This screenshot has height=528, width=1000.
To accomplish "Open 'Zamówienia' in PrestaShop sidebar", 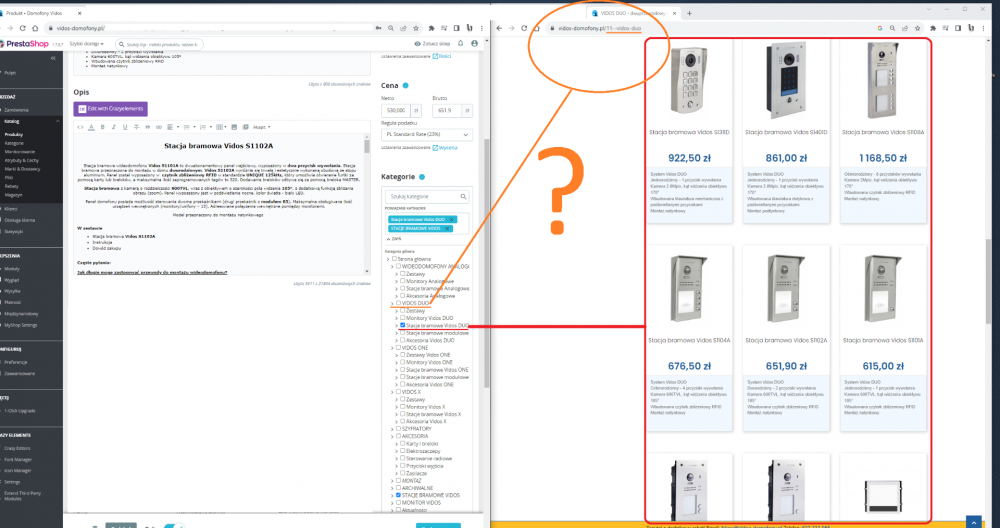I will pos(16,110).
